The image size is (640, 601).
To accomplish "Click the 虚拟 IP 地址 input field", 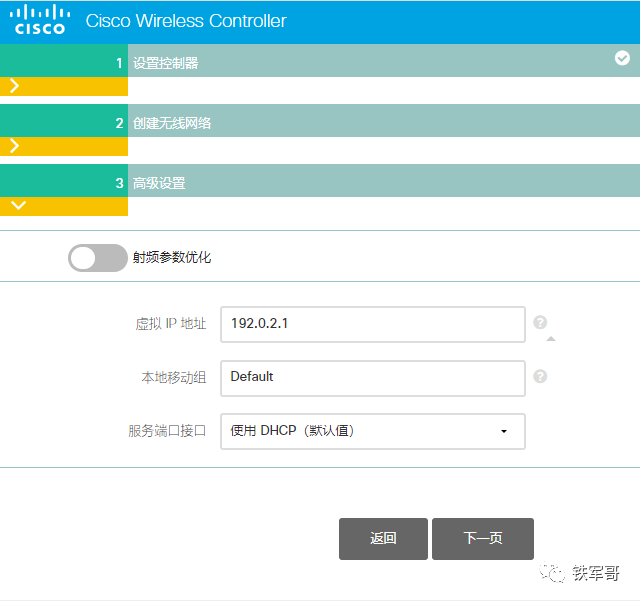I will tap(373, 325).
